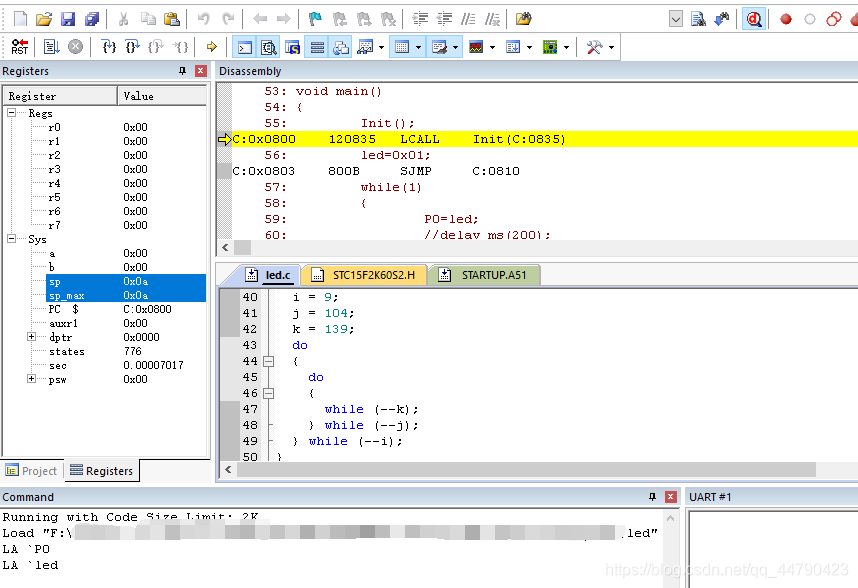Unindent selected lines icon
Image resolution: width=858 pixels, height=588 pixels.
tap(444, 19)
